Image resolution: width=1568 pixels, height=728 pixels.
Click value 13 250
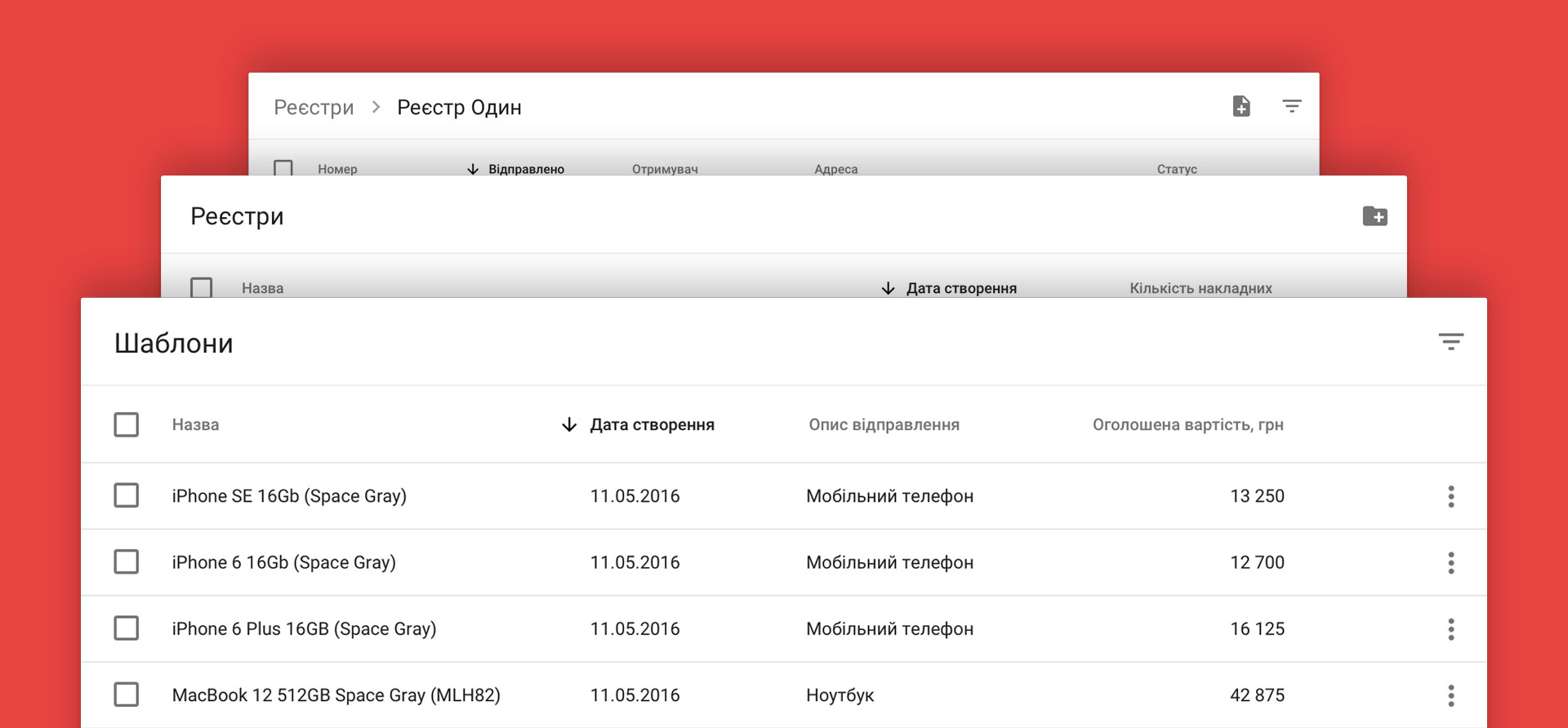(x=1257, y=495)
